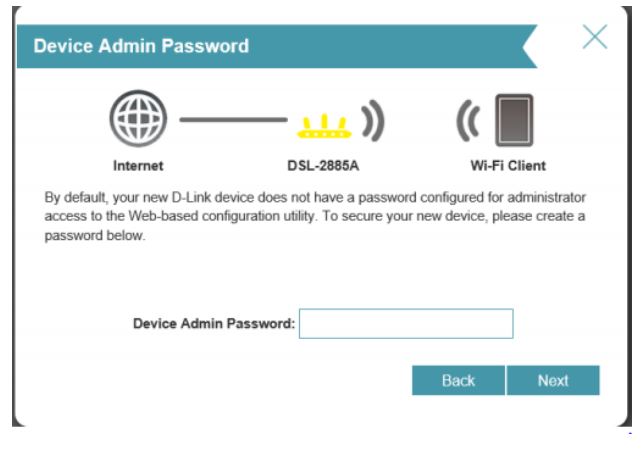Focus the Device Admin Password field
The width and height of the screenshot is (644, 449).
[406, 324]
